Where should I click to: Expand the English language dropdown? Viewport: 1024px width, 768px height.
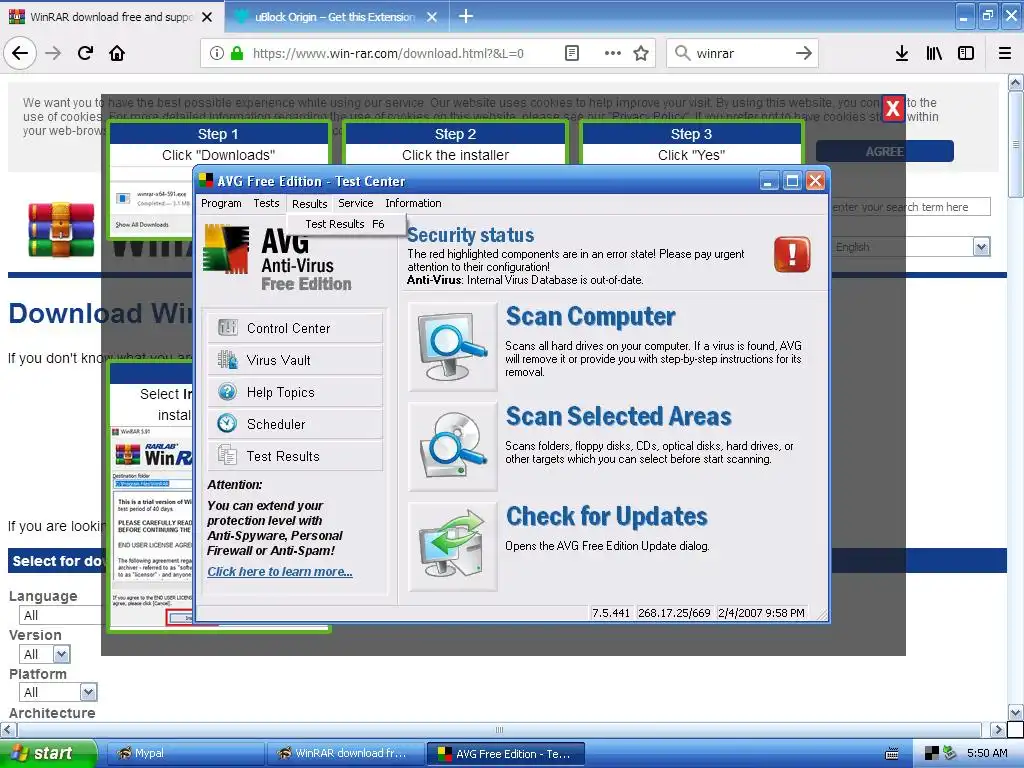tap(982, 247)
